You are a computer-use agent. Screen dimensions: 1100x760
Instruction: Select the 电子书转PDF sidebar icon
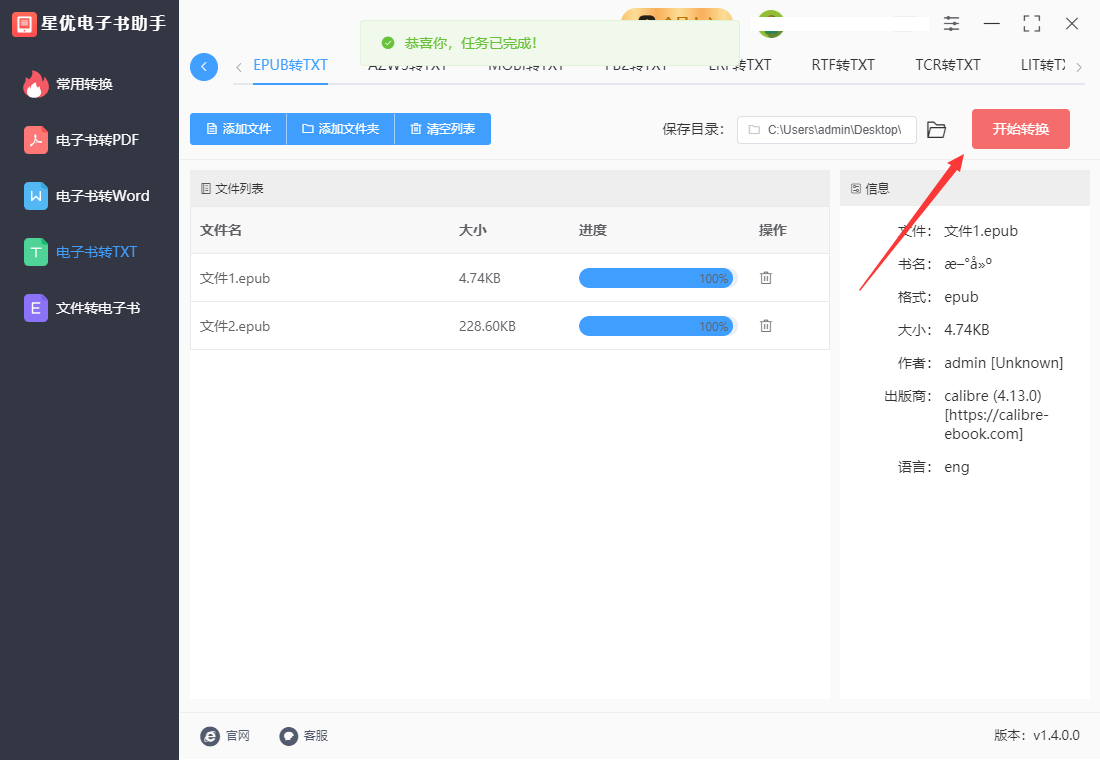point(36,140)
